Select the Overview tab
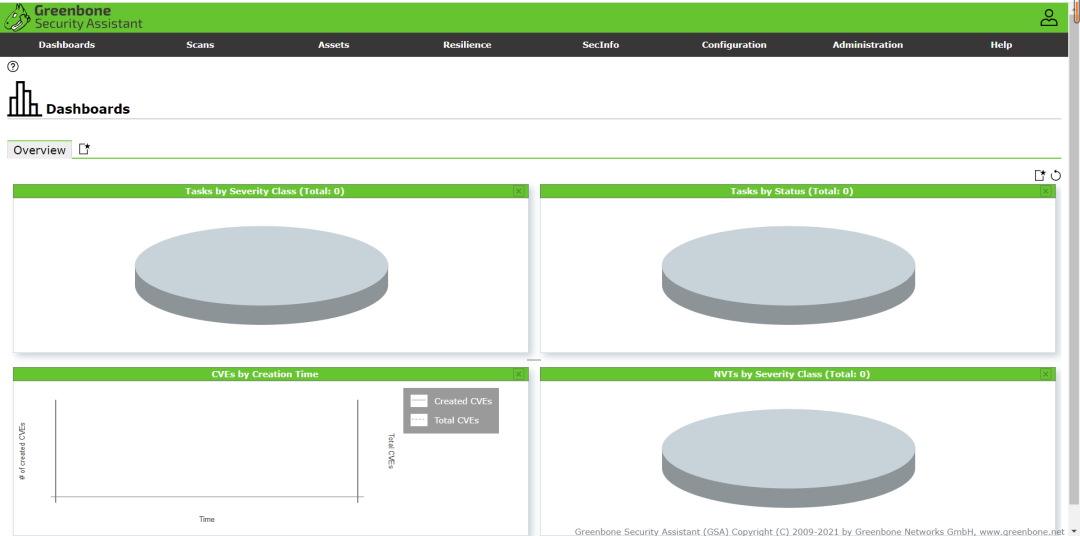1080x536 pixels. pyautogui.click(x=39, y=150)
